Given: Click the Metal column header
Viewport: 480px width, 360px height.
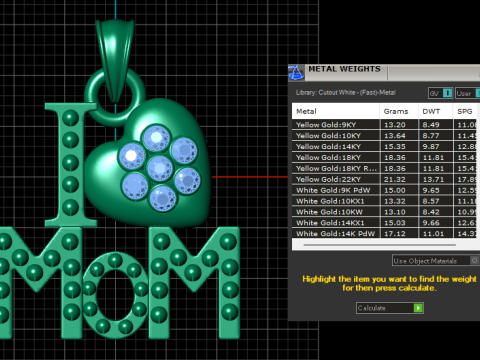Looking at the screenshot, I should click(336, 111).
